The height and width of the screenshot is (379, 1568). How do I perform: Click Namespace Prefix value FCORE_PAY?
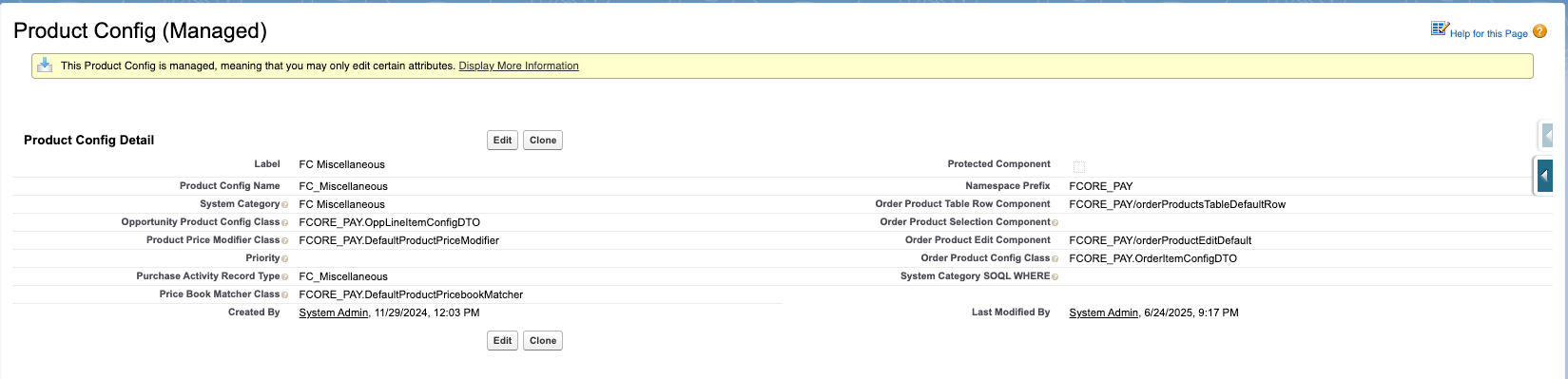[1101, 186]
